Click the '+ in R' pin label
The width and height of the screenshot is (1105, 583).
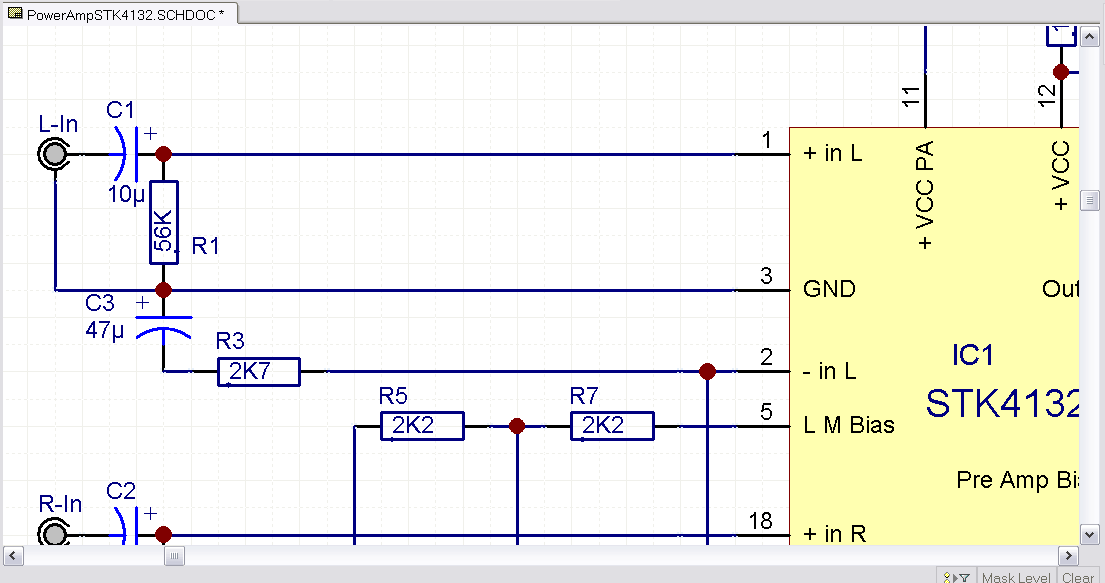[834, 534]
